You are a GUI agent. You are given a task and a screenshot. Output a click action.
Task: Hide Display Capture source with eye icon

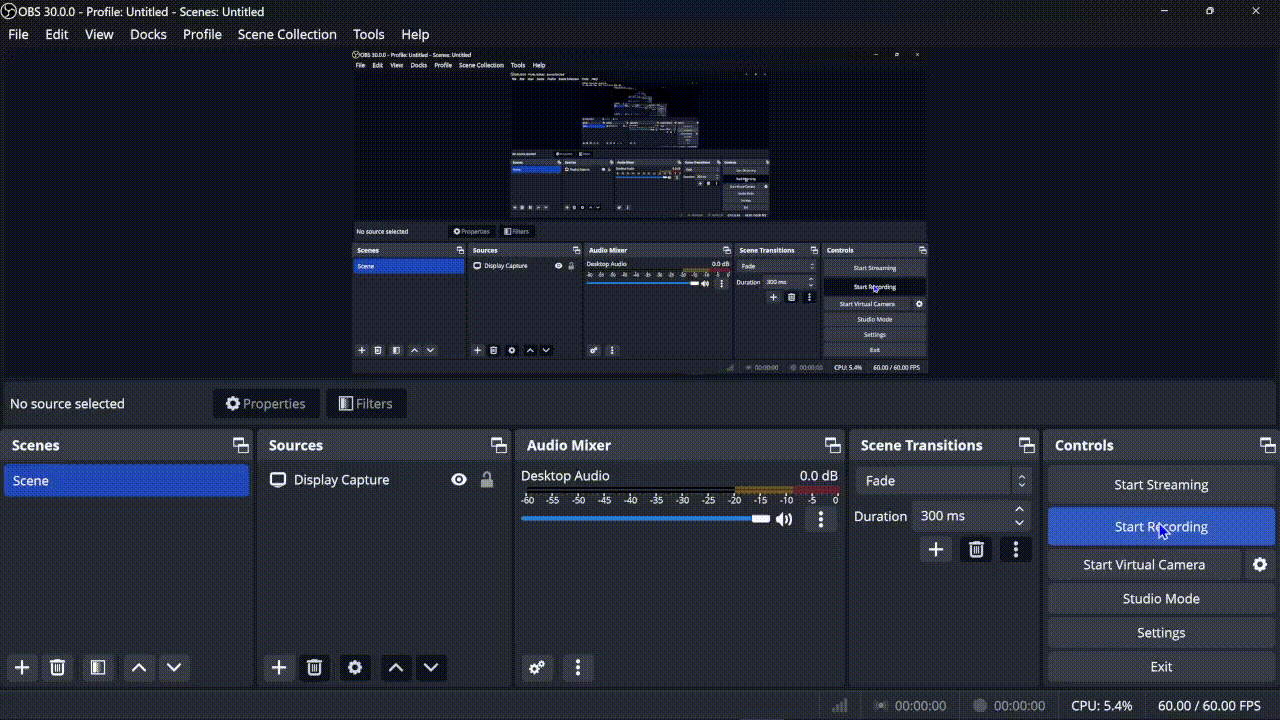(459, 480)
